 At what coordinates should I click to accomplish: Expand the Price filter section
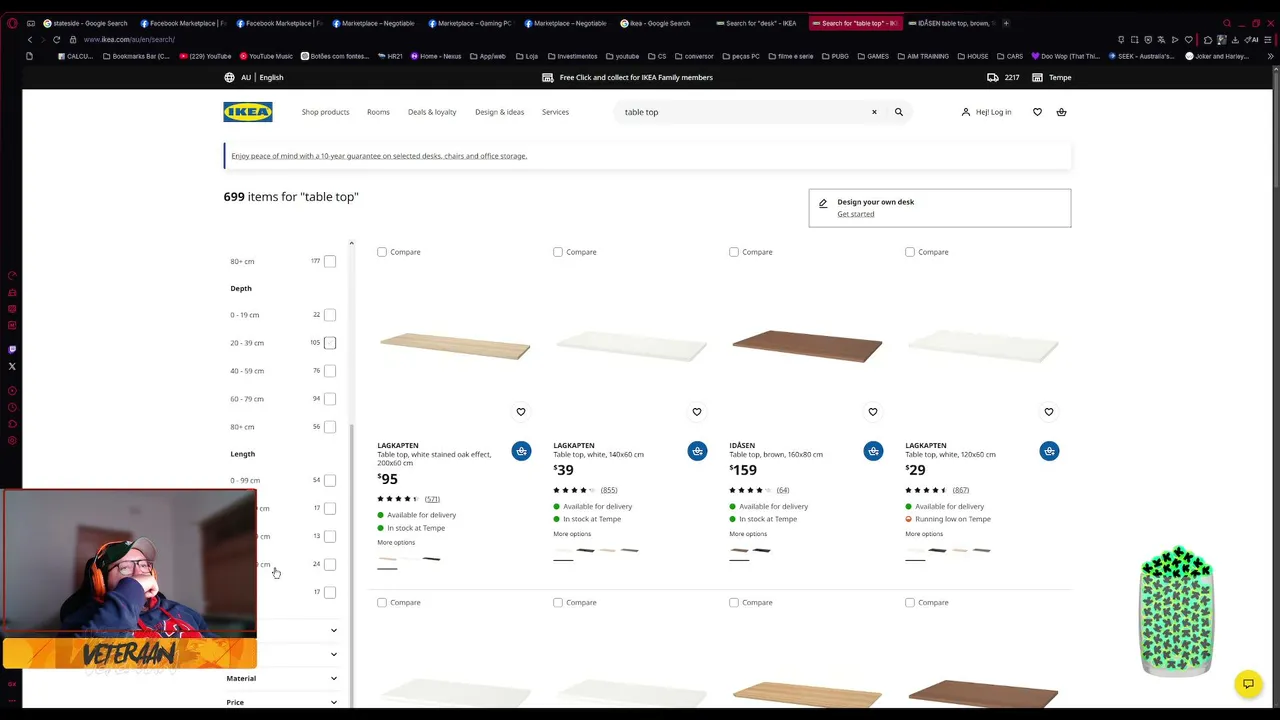(x=282, y=702)
